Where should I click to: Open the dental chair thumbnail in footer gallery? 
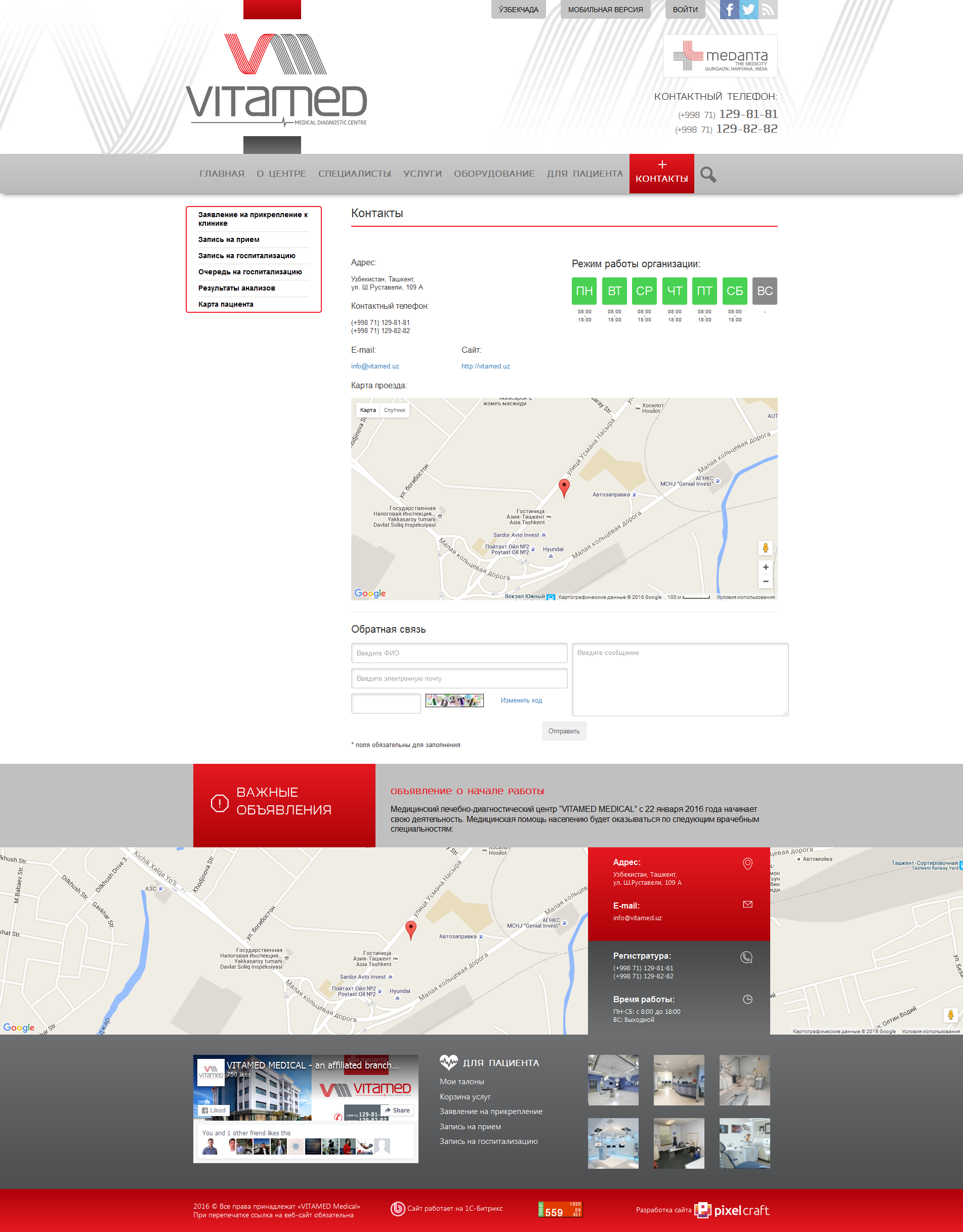tap(744, 1143)
